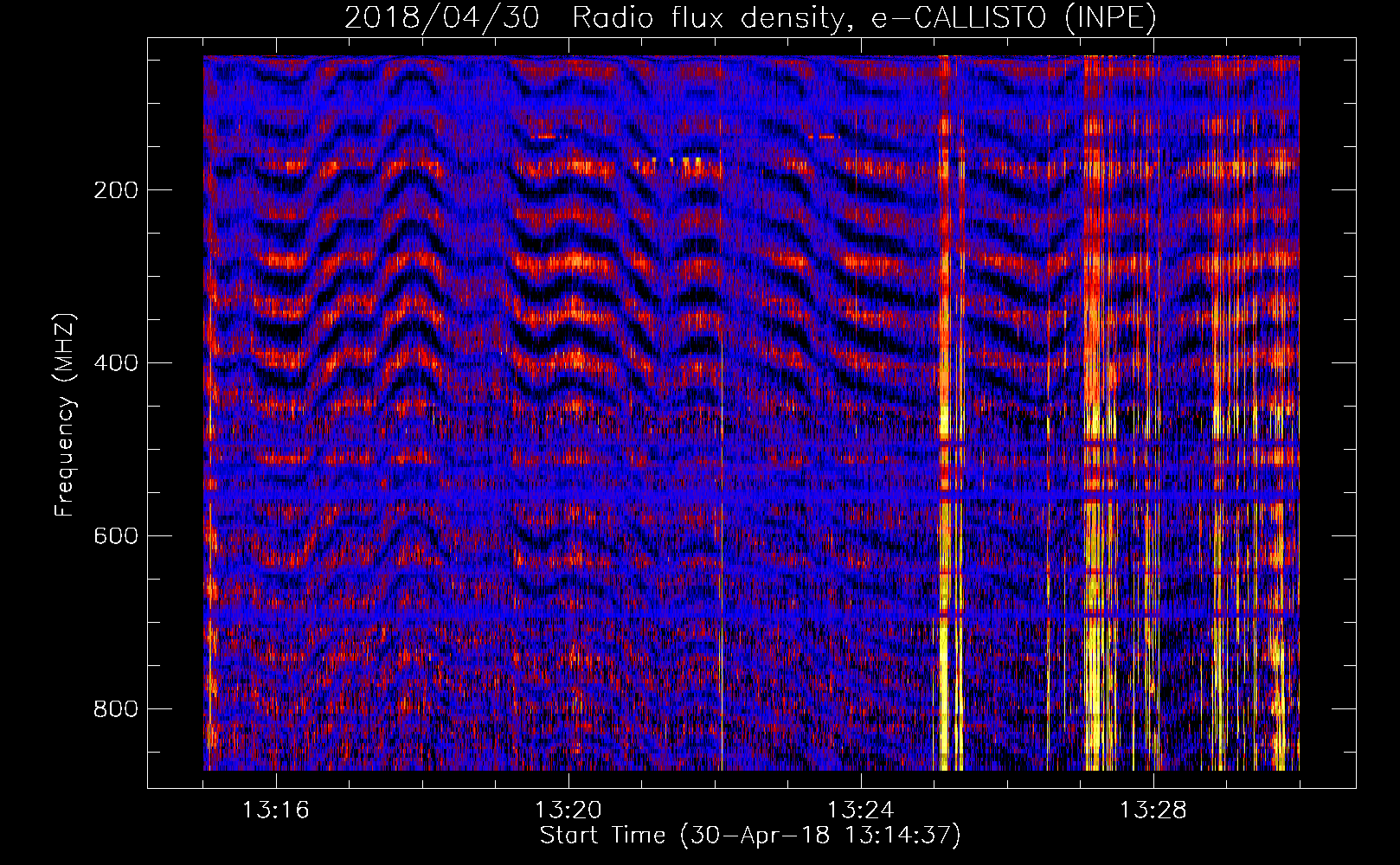Pick the 13:28 time tick label

[x=1153, y=810]
